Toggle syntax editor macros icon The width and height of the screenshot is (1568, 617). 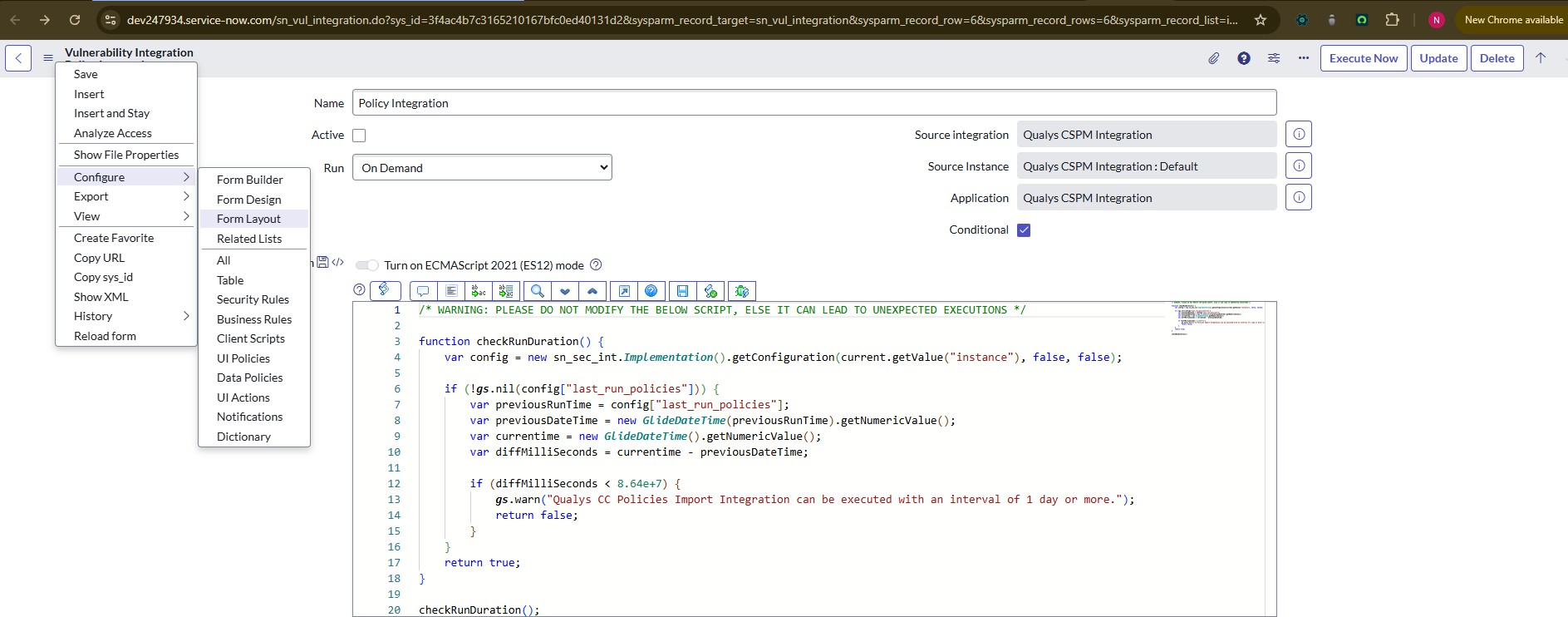(385, 290)
